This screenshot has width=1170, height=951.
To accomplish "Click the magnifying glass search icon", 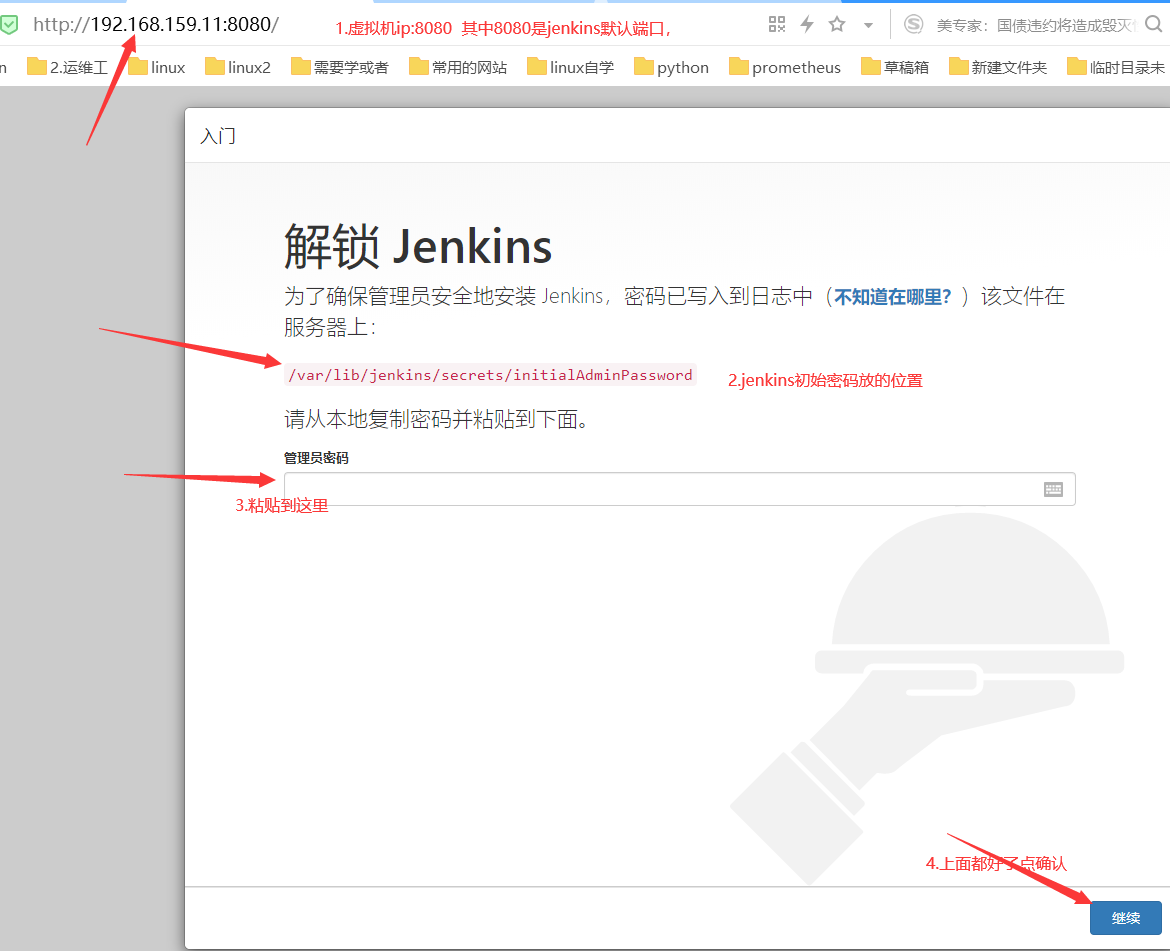I will tap(1153, 25).
